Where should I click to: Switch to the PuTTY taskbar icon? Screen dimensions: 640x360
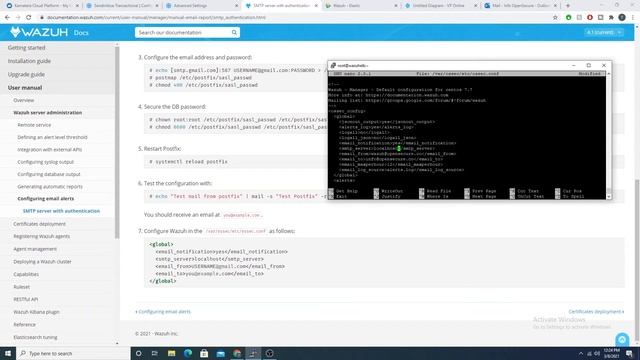[253, 353]
